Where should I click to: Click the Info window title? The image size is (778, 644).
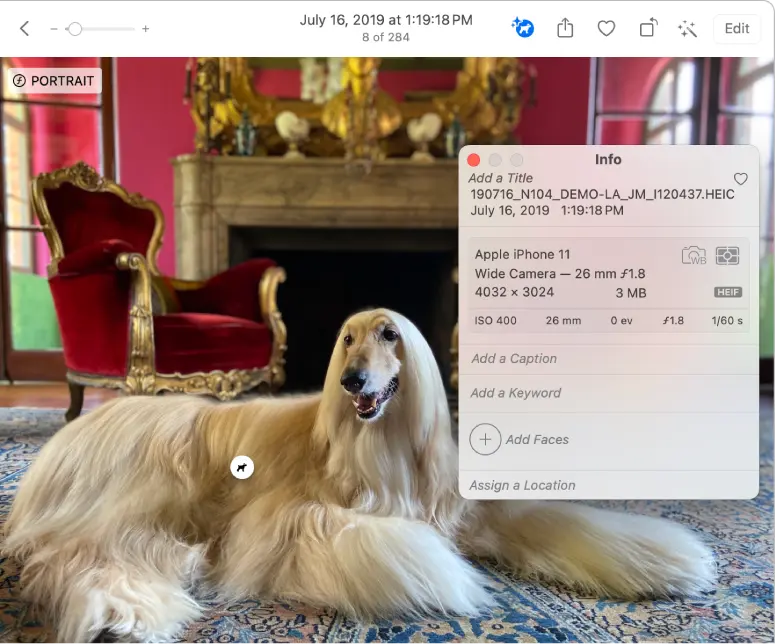[x=608, y=159]
